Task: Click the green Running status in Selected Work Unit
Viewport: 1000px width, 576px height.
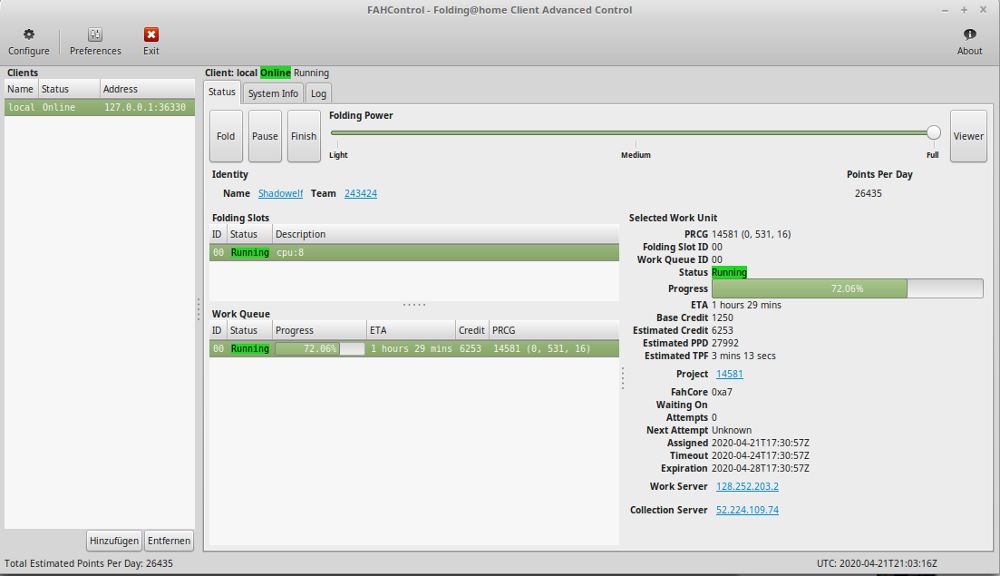Action: point(729,272)
